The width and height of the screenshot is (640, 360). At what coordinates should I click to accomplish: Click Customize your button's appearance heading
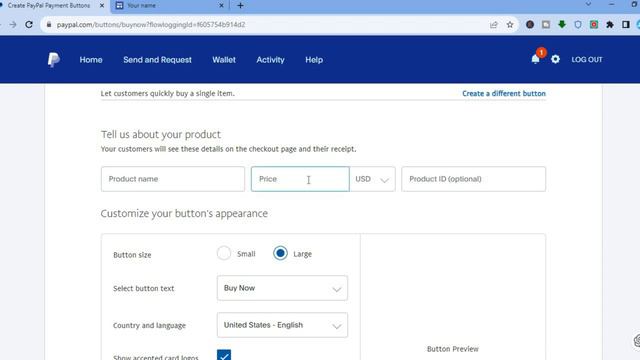coord(184,214)
